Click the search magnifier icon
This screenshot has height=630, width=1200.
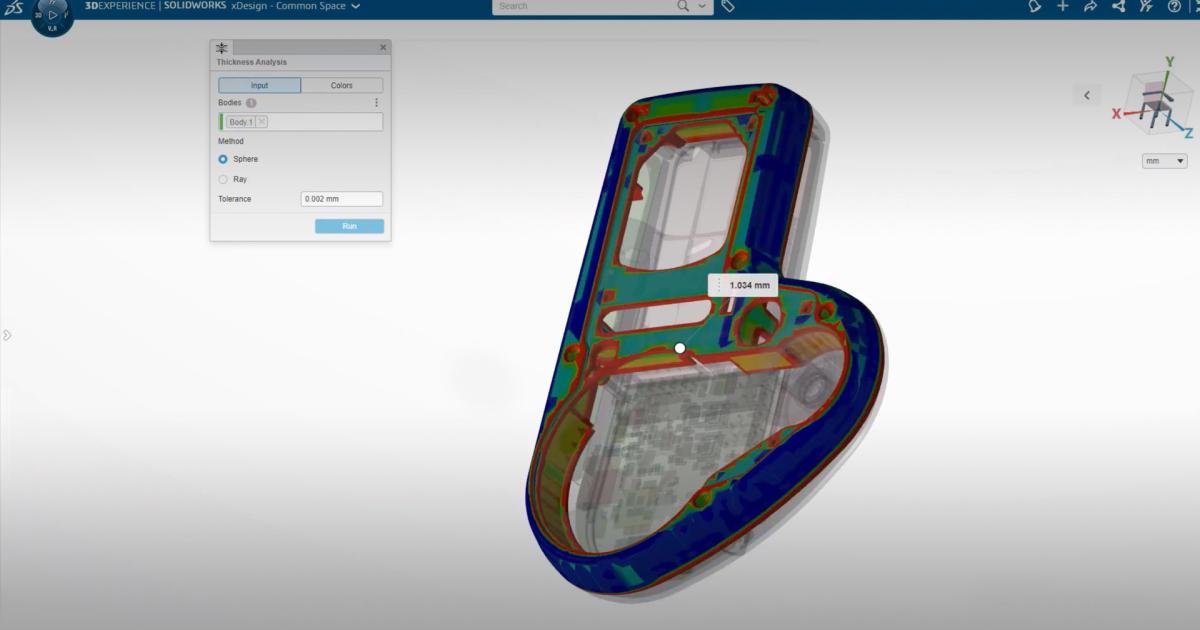(684, 6)
